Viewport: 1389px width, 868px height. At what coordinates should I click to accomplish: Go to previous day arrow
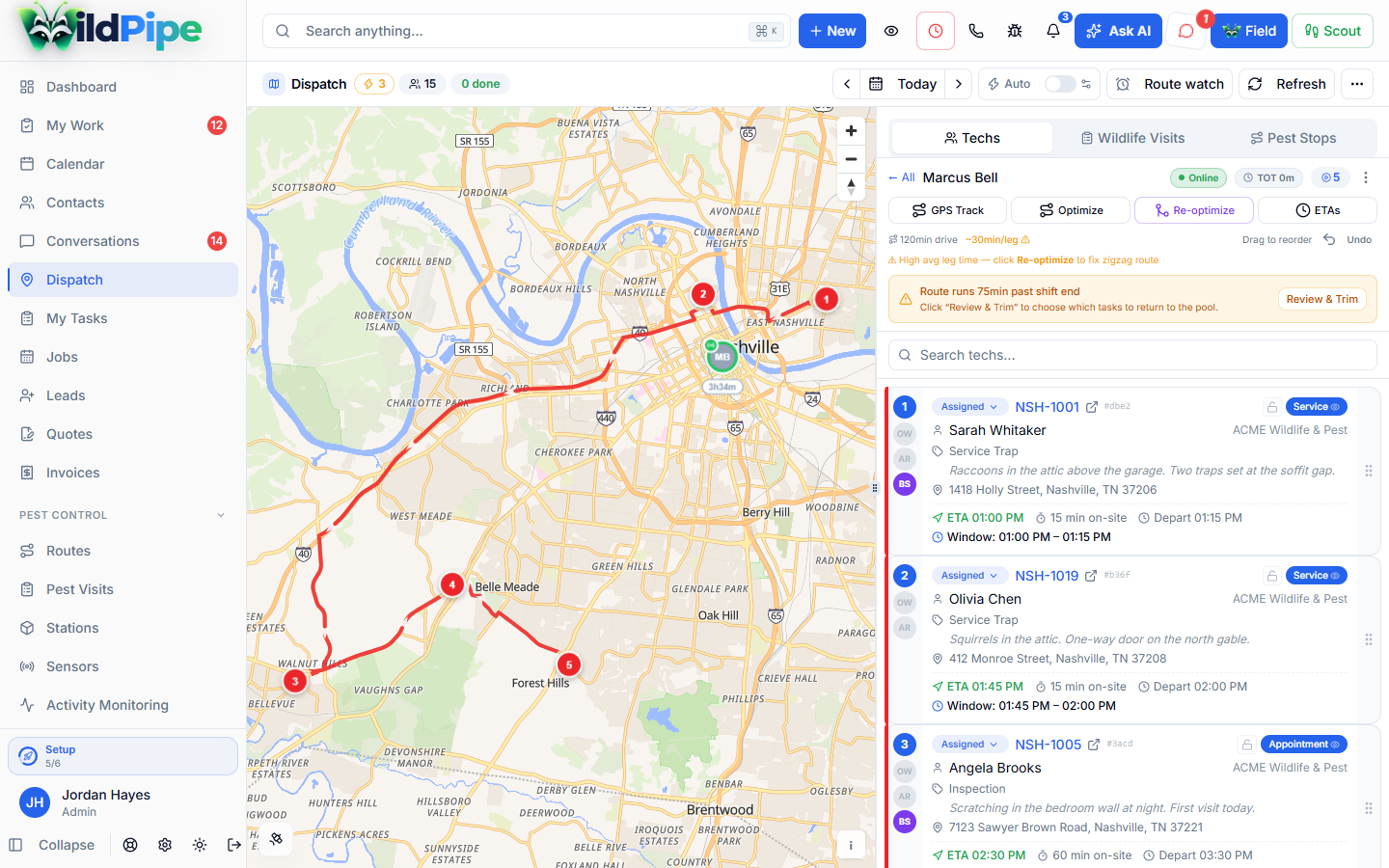(x=847, y=84)
